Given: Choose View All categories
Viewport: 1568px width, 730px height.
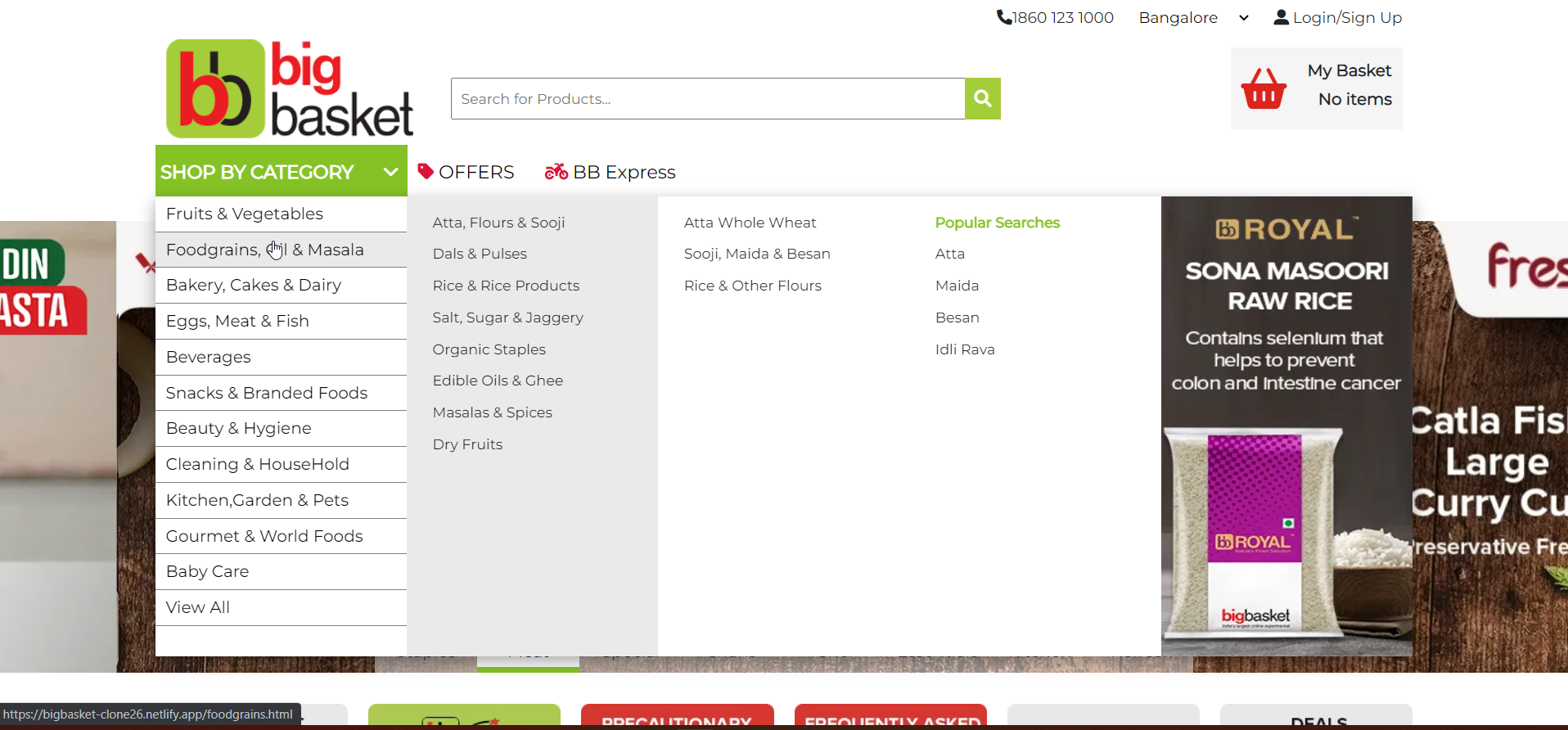Looking at the screenshot, I should coord(281,607).
